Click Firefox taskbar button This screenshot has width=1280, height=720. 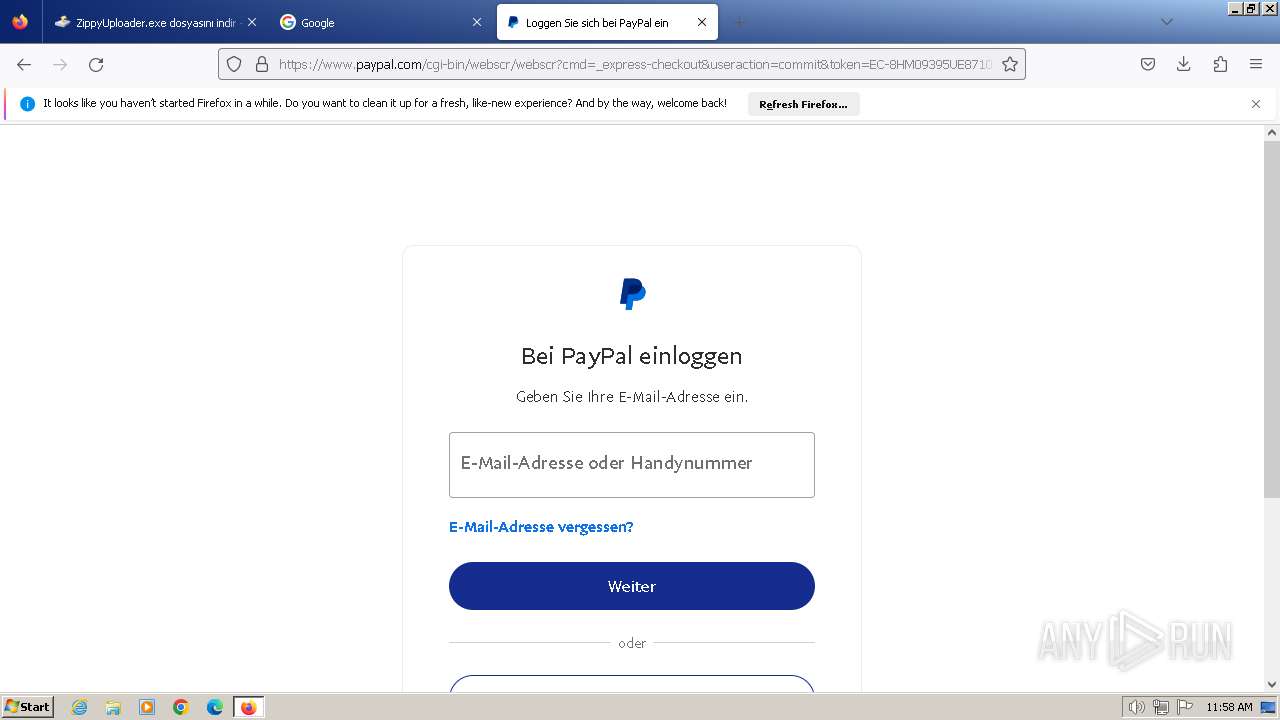(x=249, y=707)
